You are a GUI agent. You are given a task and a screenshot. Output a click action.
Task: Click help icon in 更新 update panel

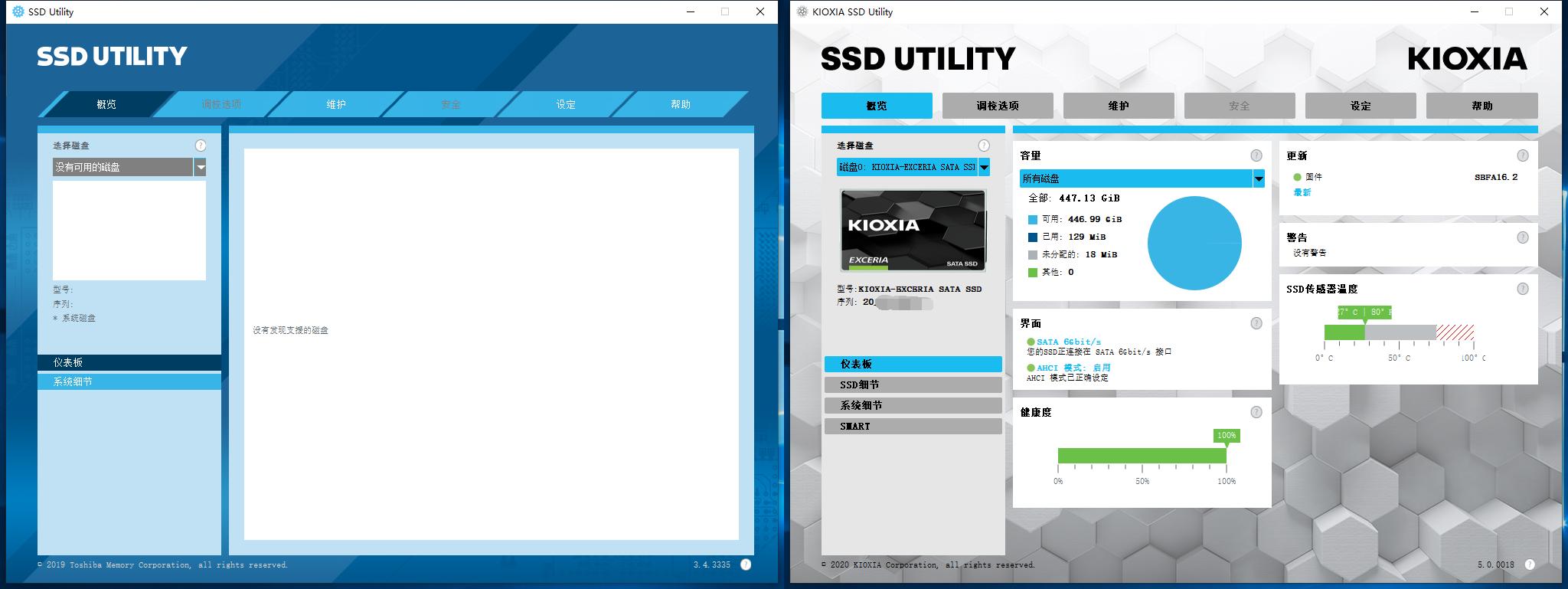1523,155
